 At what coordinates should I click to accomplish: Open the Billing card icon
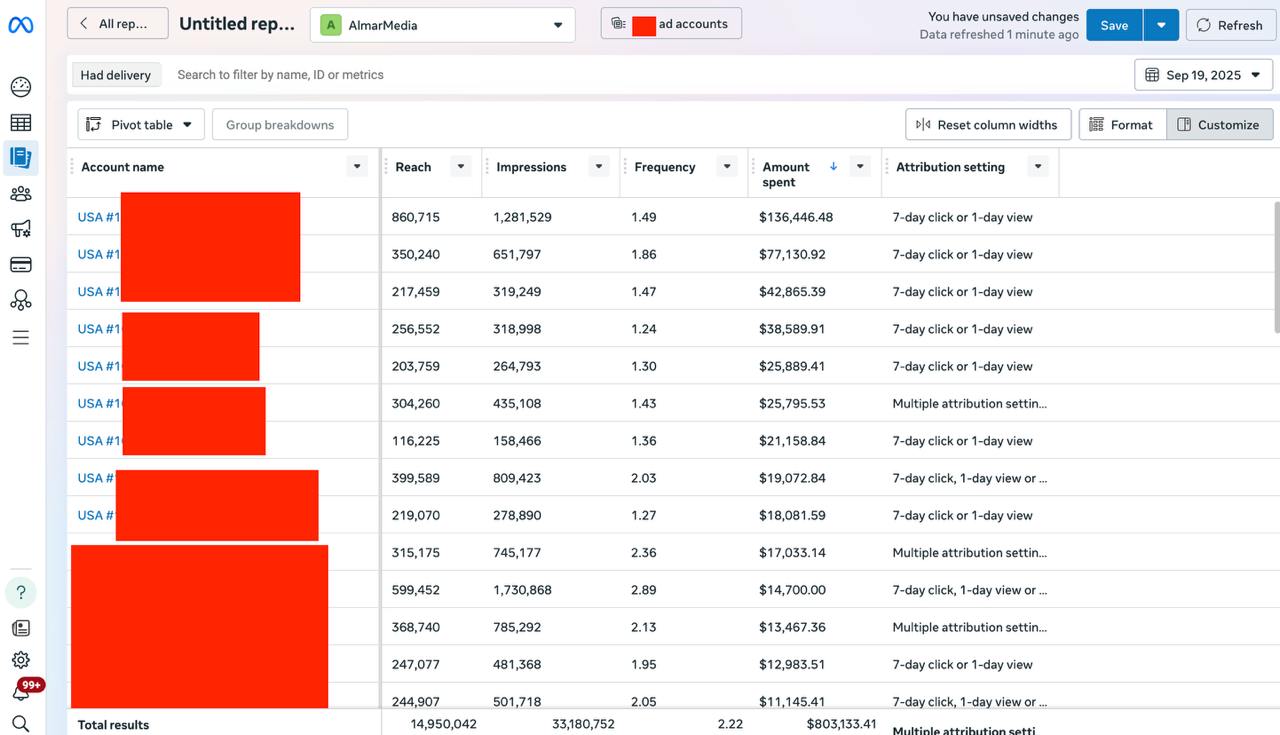point(20,265)
